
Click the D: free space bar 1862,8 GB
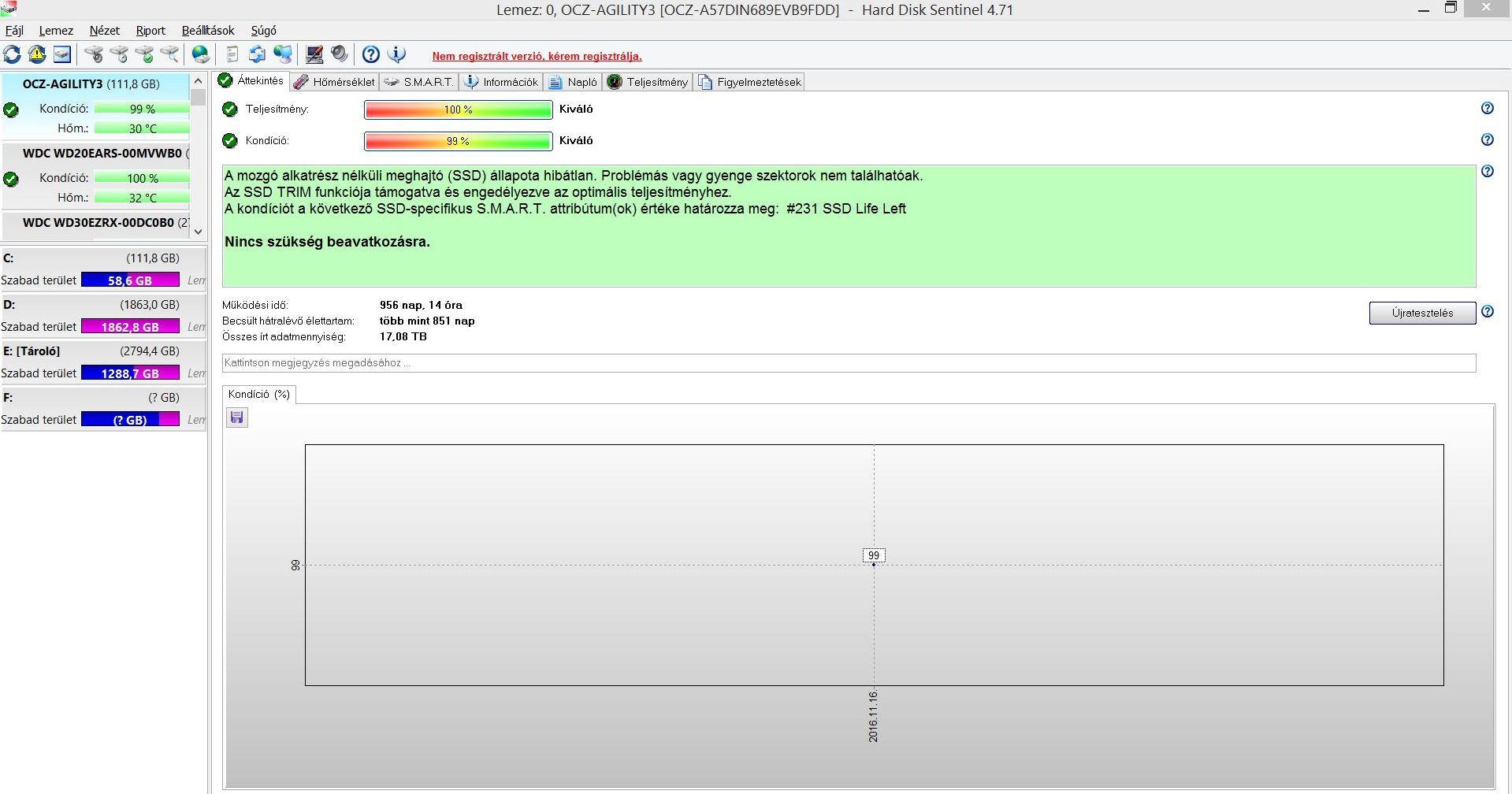click(130, 327)
